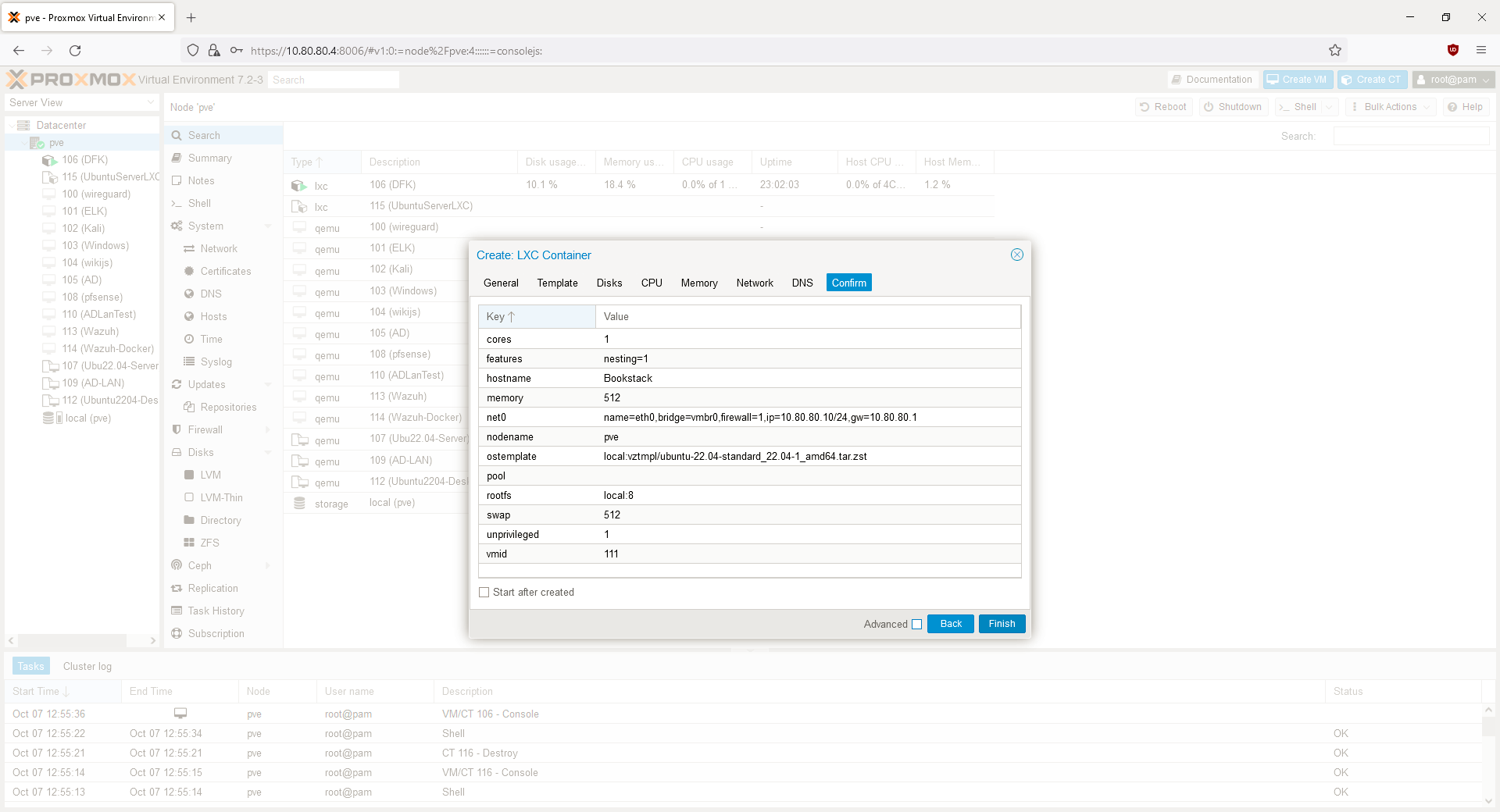Switch to the Template tab

tap(556, 283)
